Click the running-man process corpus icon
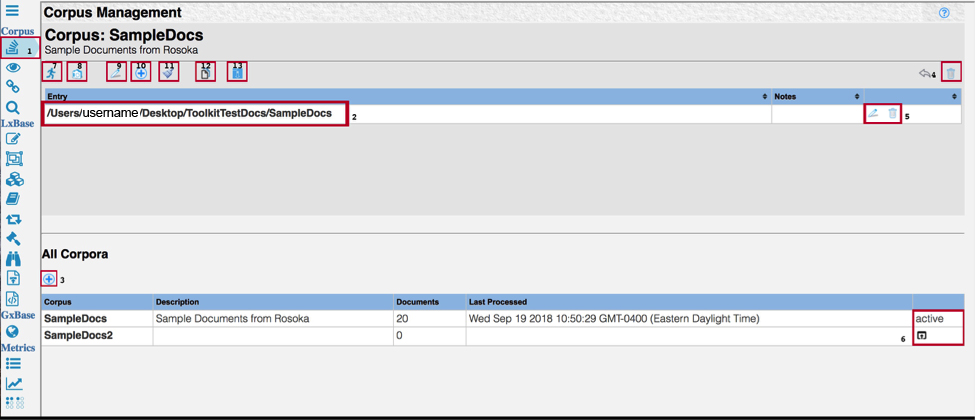The height and width of the screenshot is (420, 975). click(51, 73)
